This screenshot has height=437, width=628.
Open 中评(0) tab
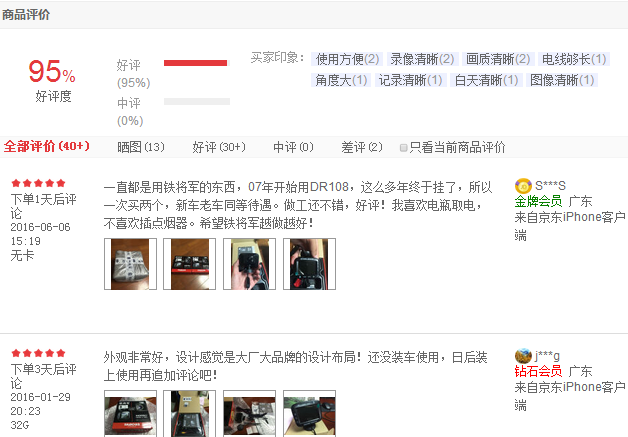(x=293, y=147)
